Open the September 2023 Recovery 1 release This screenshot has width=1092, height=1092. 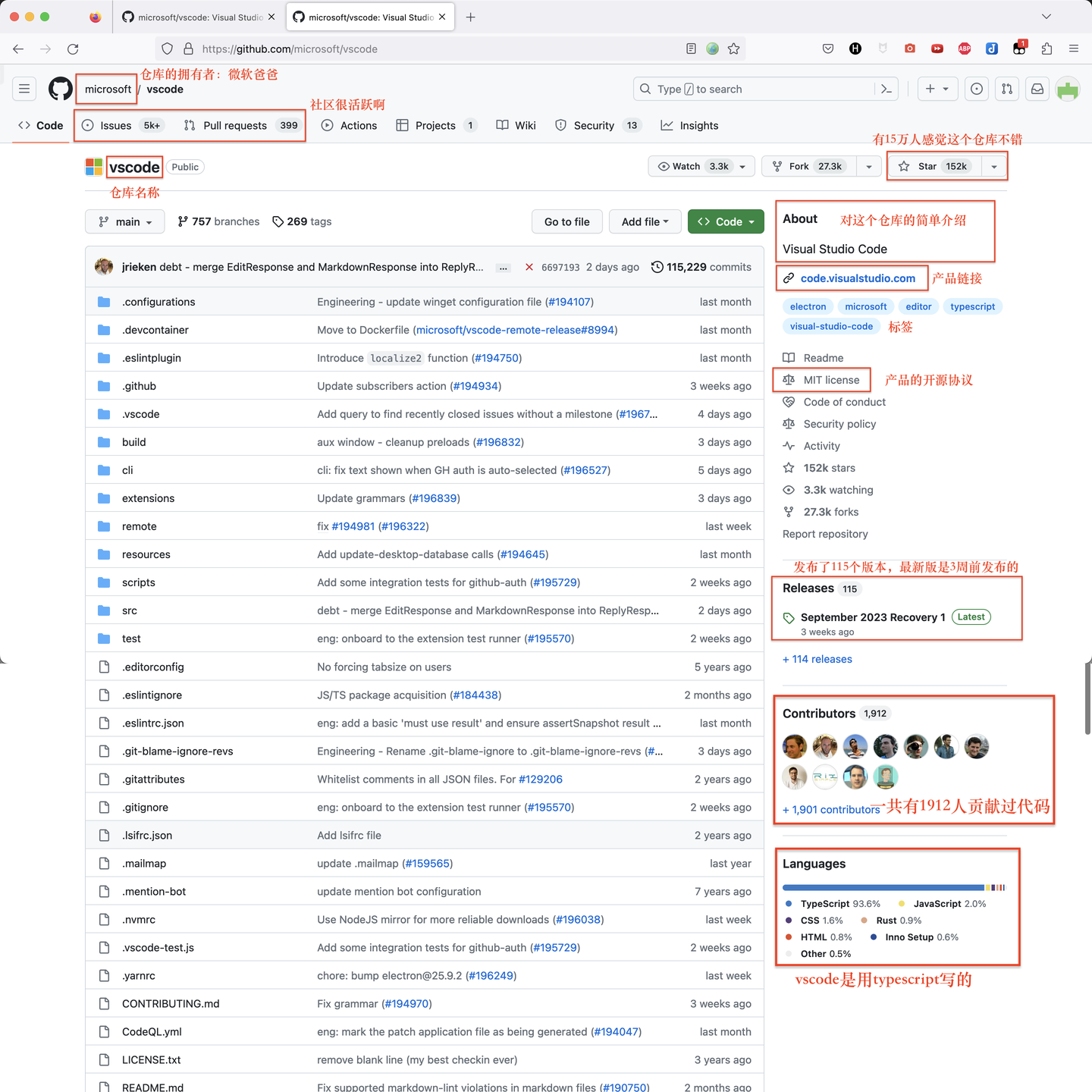[x=873, y=617]
